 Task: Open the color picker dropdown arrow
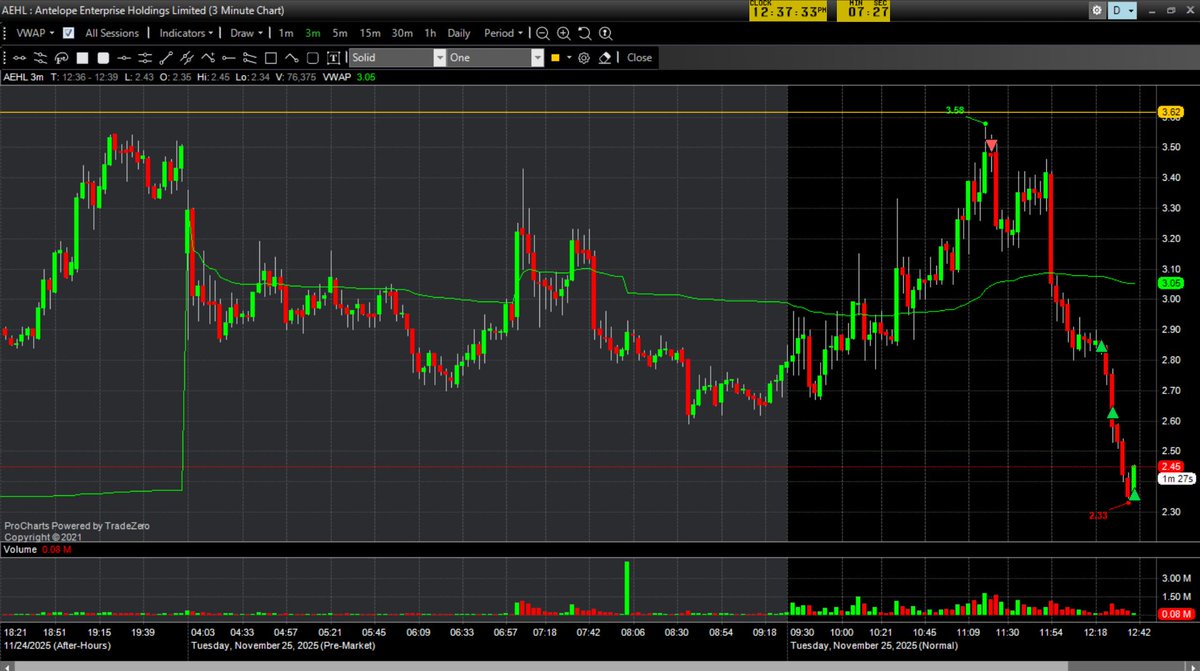click(569, 58)
